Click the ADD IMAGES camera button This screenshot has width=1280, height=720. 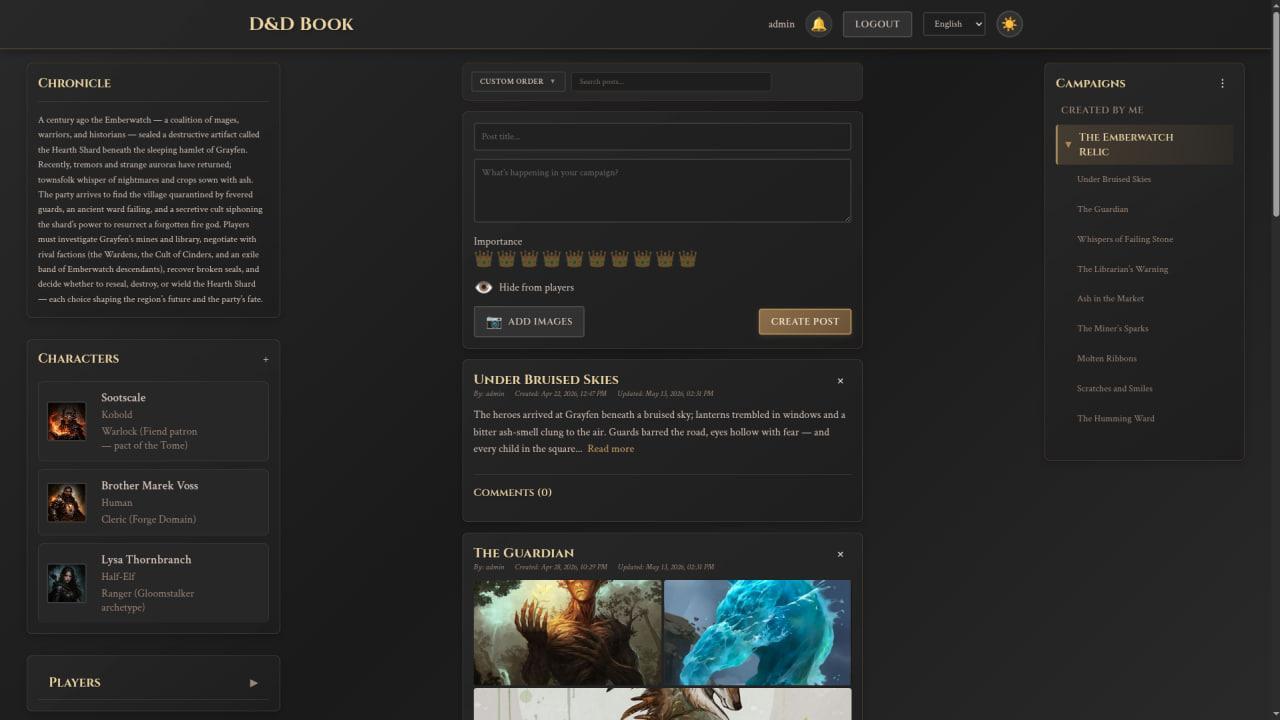[529, 322]
